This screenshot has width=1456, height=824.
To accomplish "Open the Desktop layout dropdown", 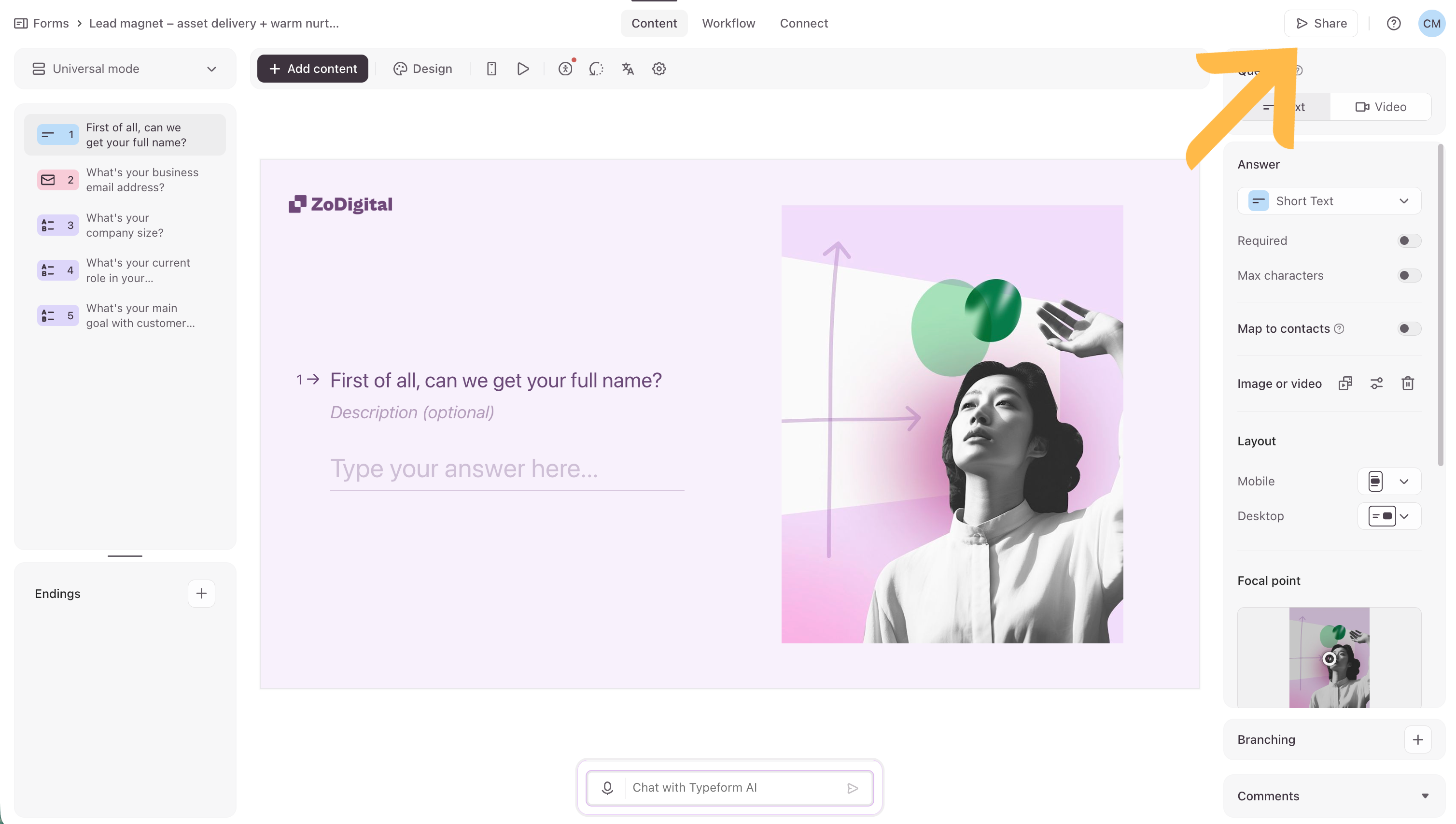I will [x=1389, y=515].
